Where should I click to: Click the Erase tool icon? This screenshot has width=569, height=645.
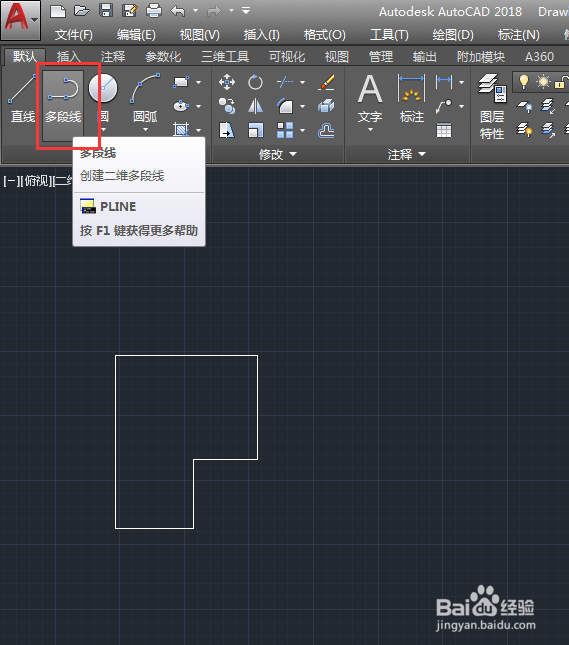coord(326,82)
